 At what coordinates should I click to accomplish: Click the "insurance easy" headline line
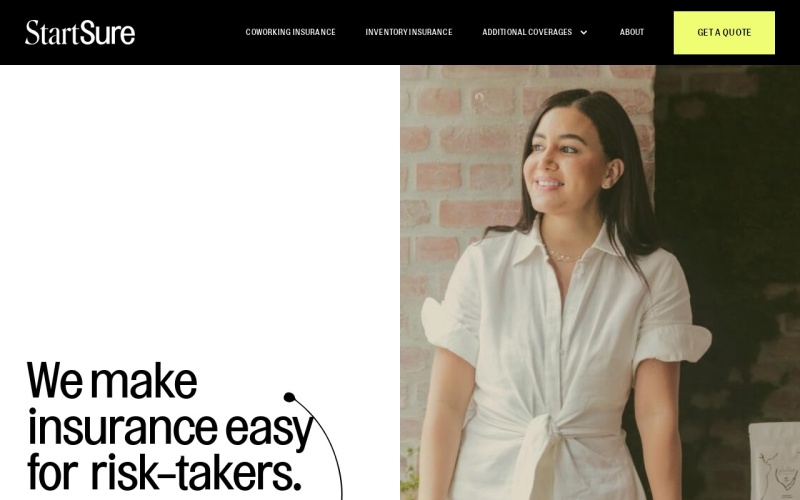[x=170, y=429]
